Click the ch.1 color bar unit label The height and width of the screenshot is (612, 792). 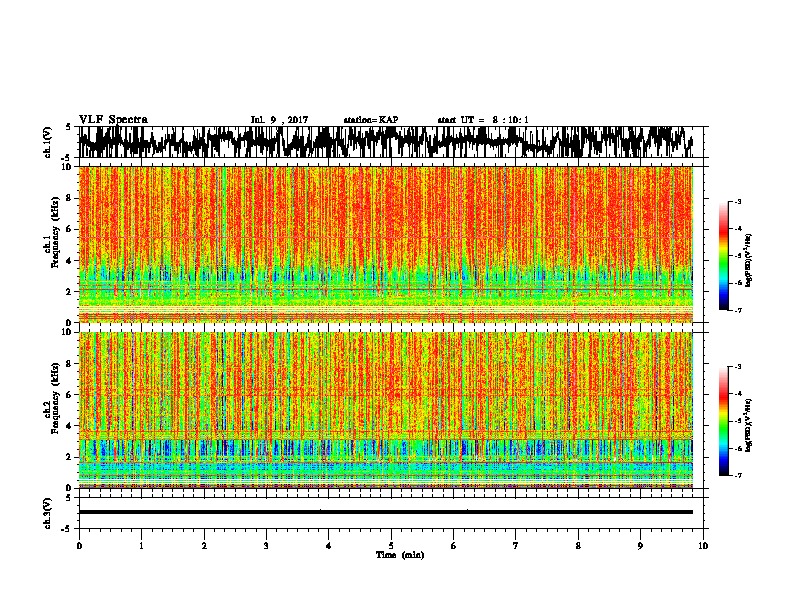click(748, 261)
